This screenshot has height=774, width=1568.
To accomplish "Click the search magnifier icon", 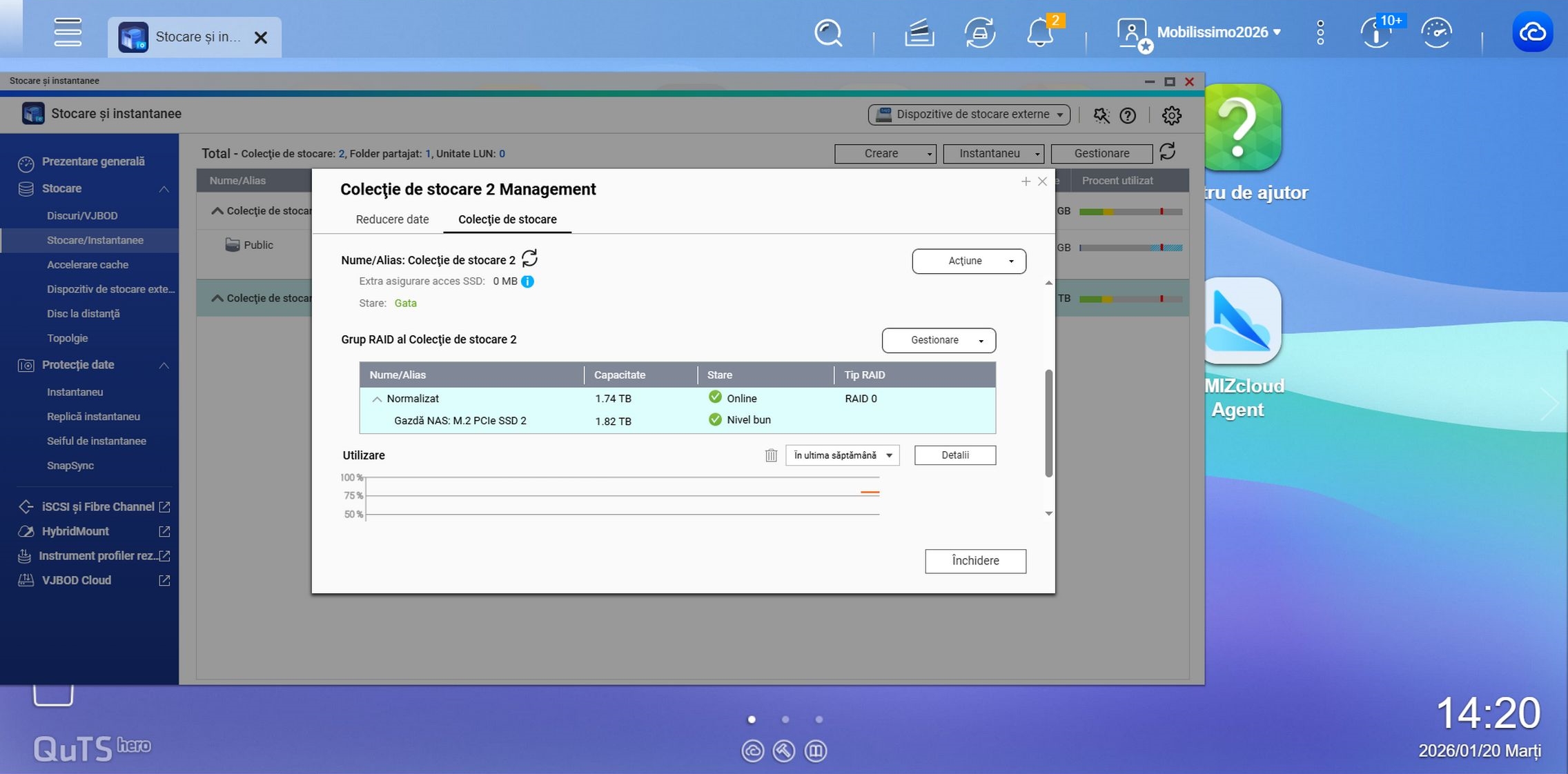I will click(827, 32).
